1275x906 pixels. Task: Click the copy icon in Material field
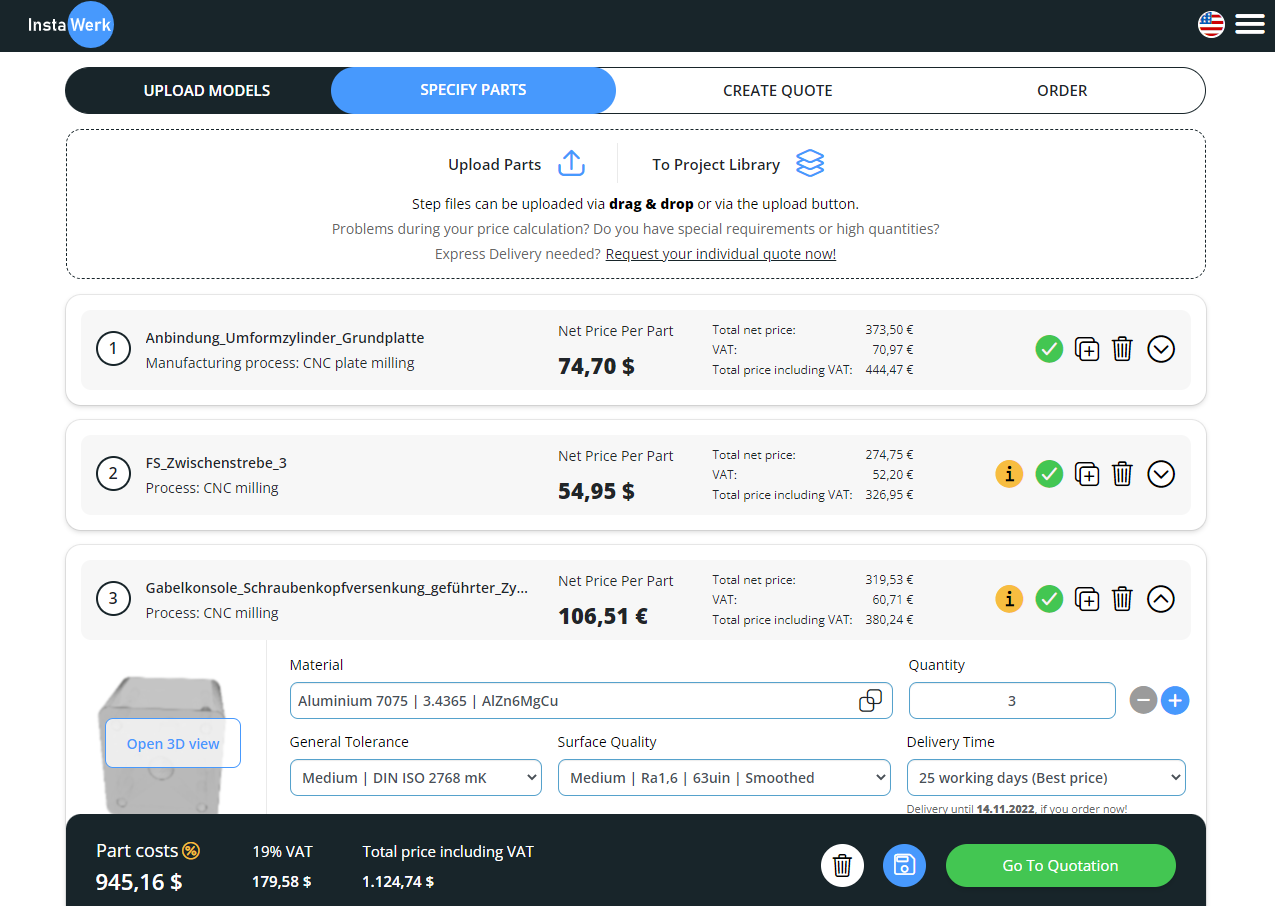coord(870,701)
